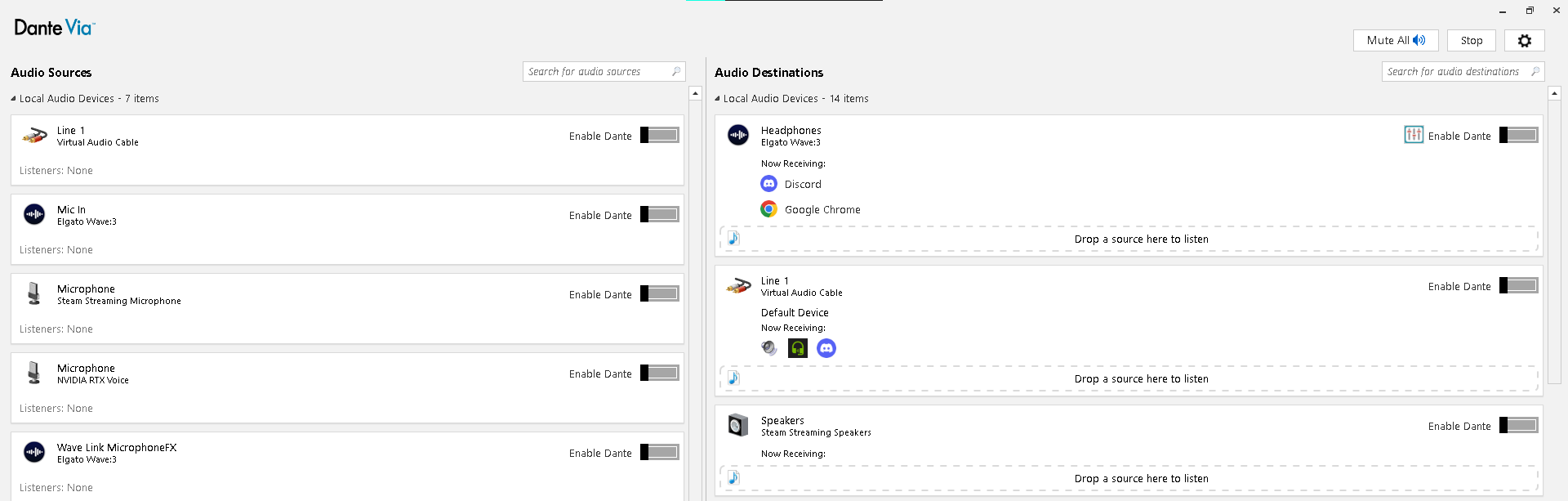
Task: Stop Dante Via with the Stop button
Action: click(1471, 40)
